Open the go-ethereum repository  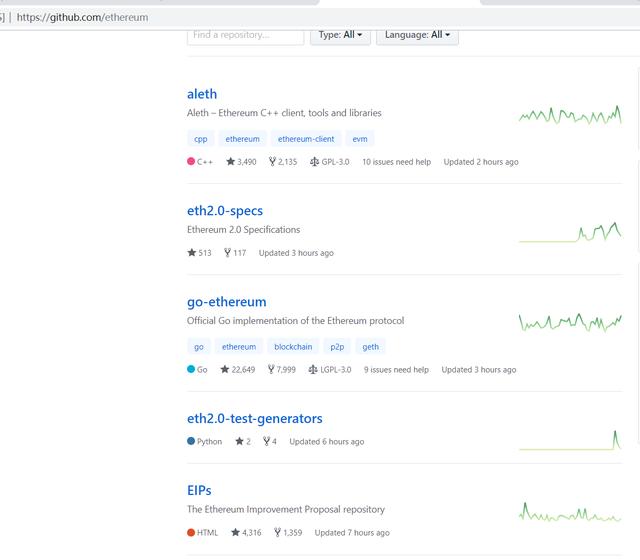click(227, 302)
